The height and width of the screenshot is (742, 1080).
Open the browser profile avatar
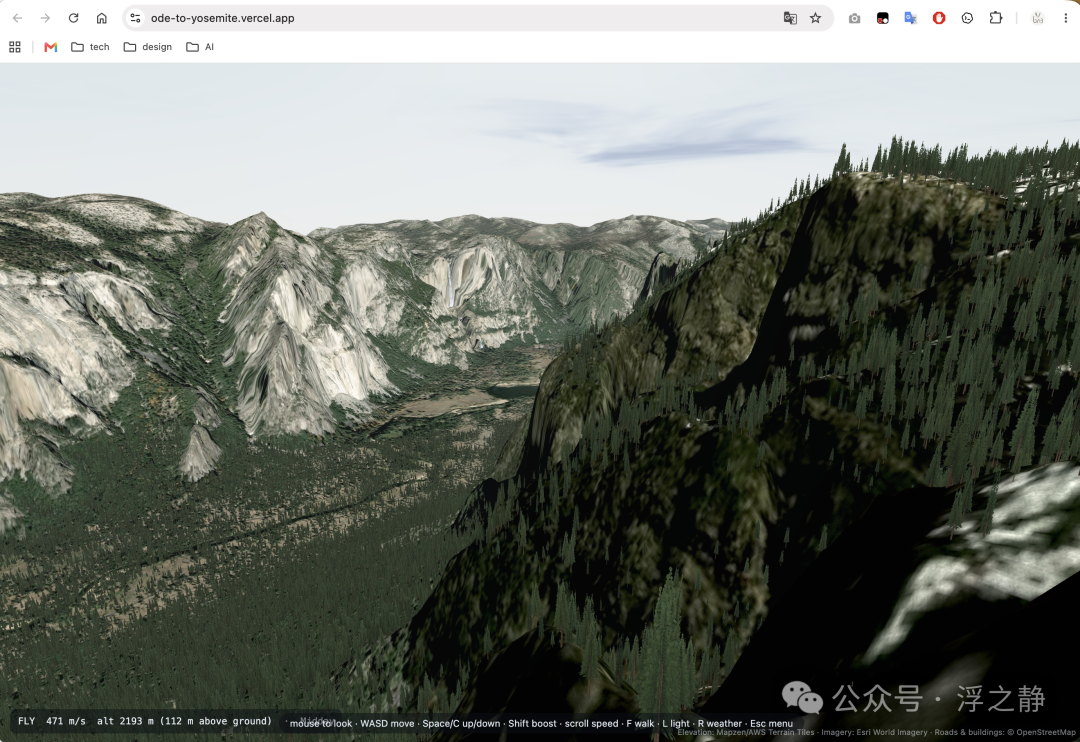coord(1037,19)
